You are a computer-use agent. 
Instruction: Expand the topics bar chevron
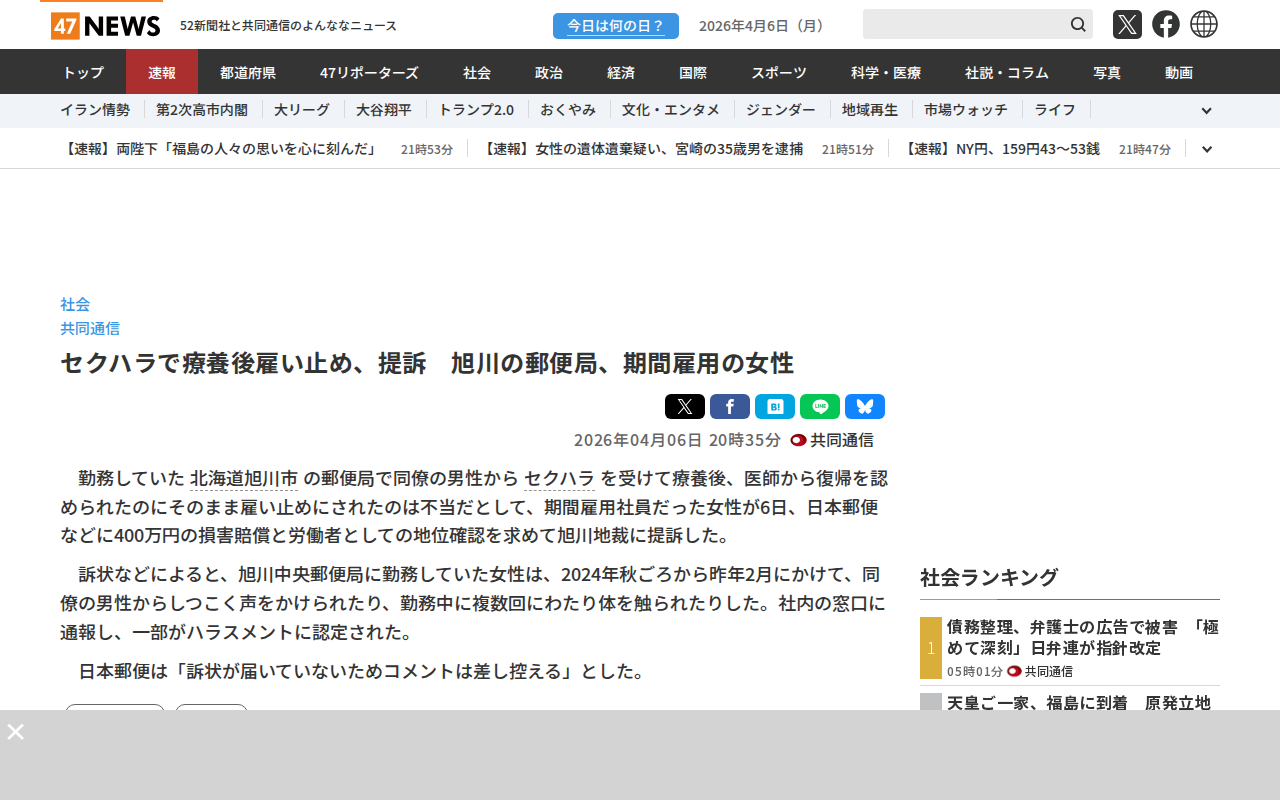[x=1207, y=111]
